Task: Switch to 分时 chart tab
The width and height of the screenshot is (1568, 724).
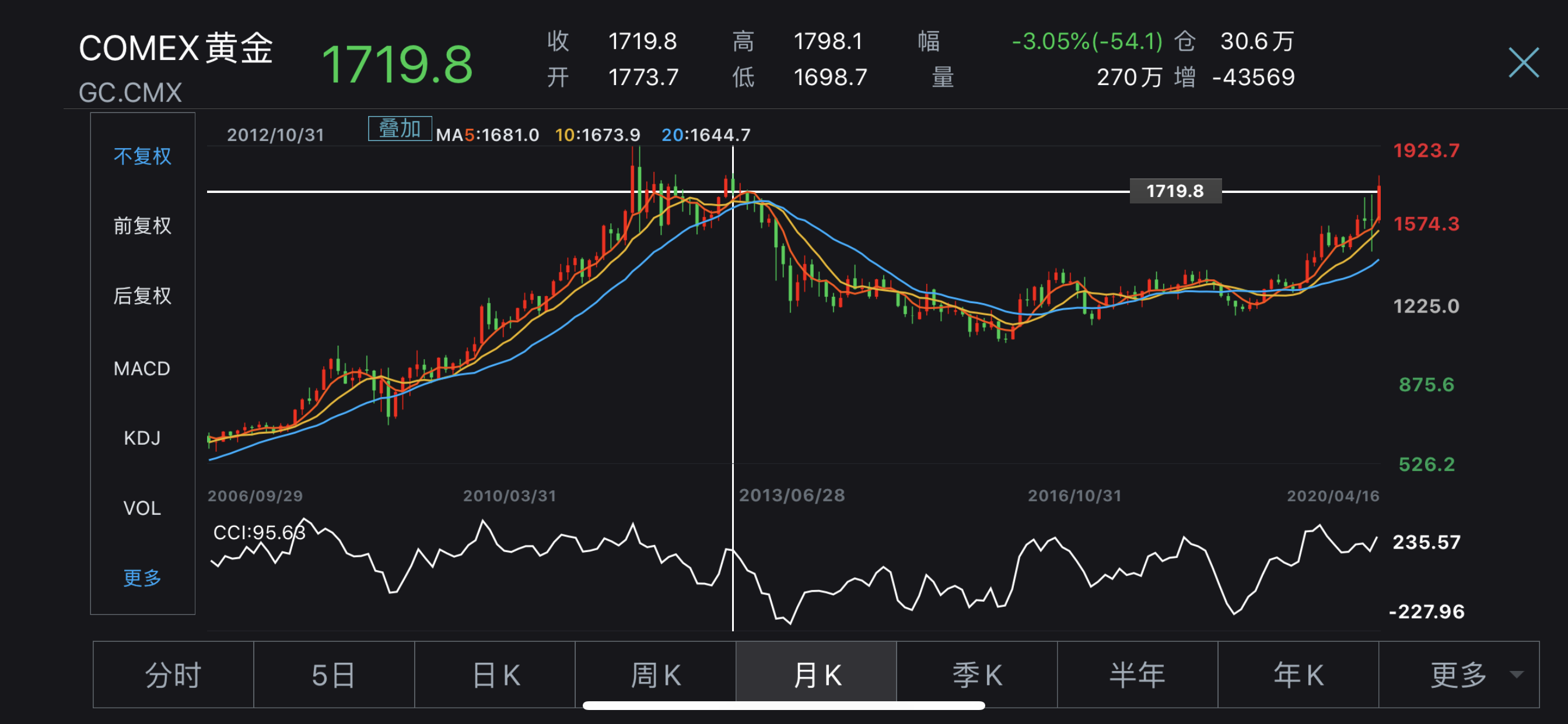Action: (173, 674)
